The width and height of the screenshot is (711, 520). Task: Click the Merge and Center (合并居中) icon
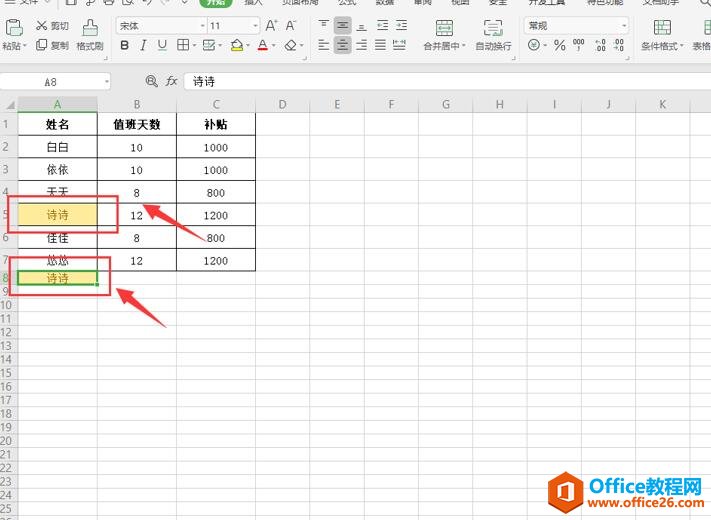[x=444, y=28]
